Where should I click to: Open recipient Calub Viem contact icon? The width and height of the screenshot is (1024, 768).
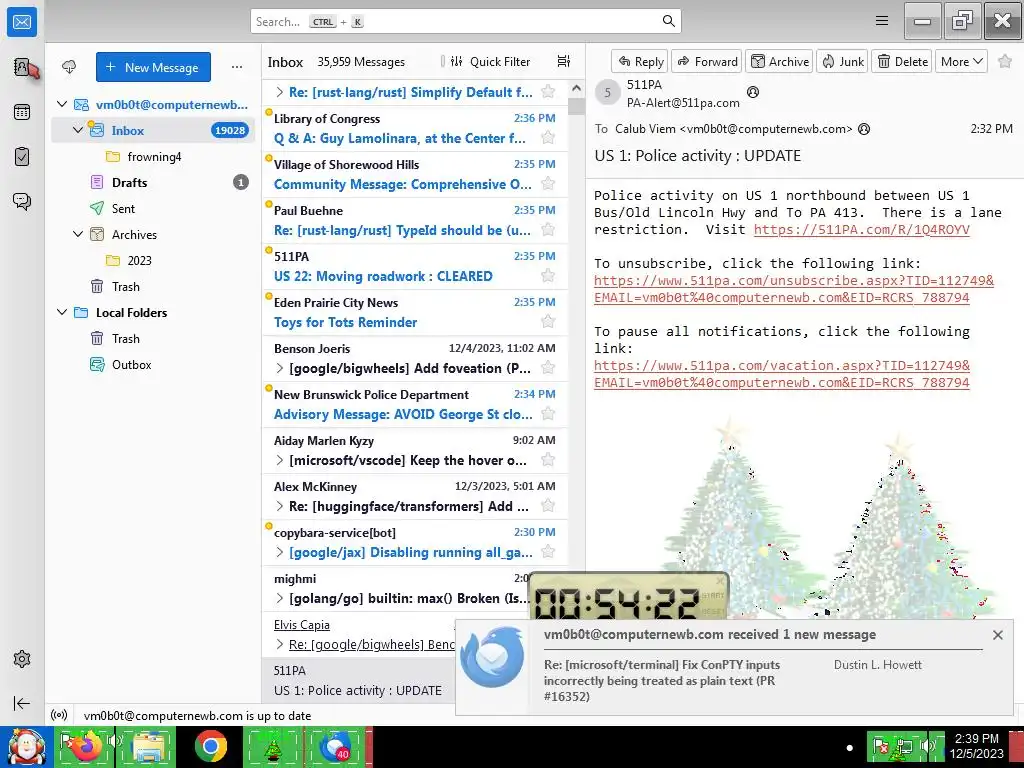863,129
